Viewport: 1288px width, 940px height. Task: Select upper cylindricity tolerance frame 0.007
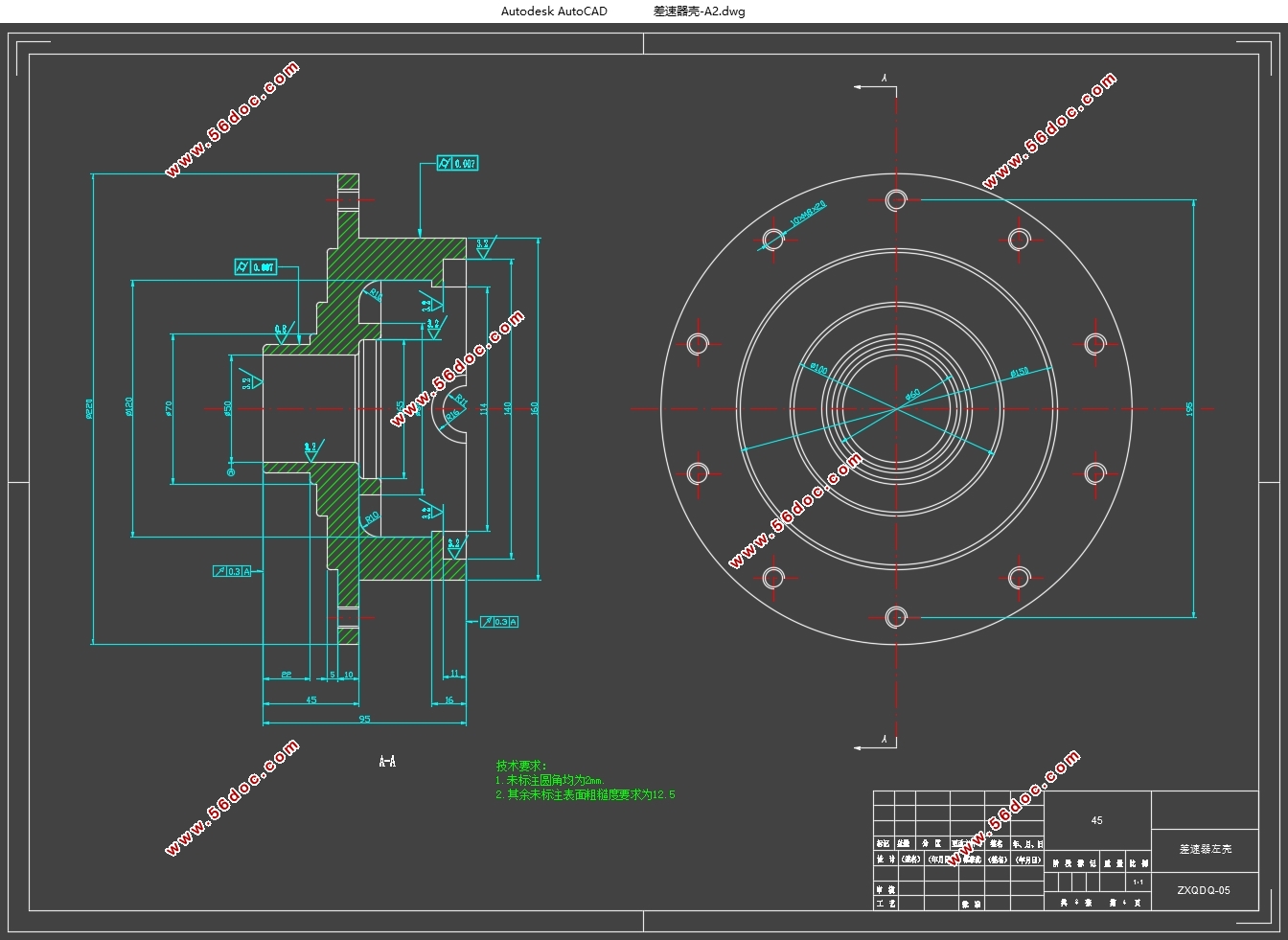click(x=457, y=164)
